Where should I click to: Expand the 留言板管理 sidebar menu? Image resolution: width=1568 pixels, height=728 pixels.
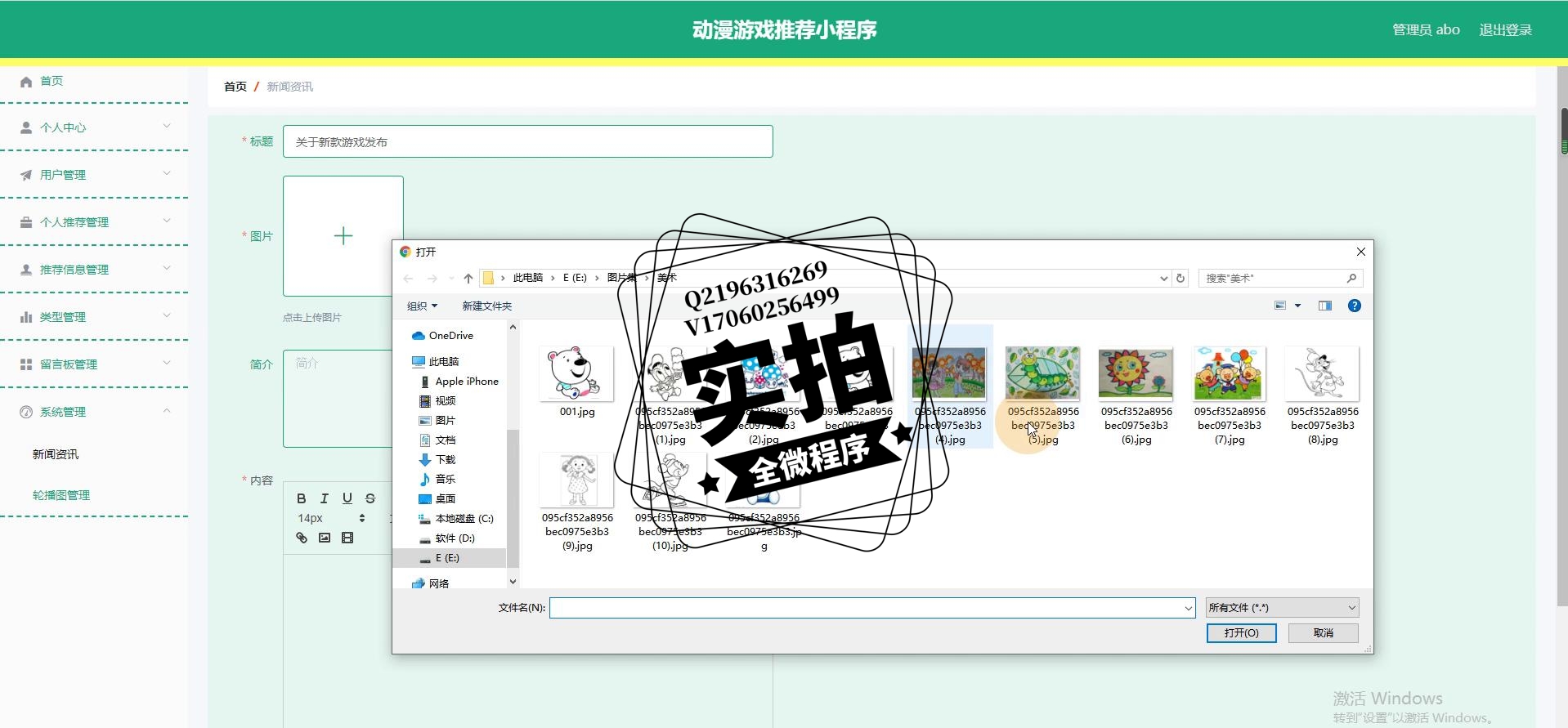[94, 364]
